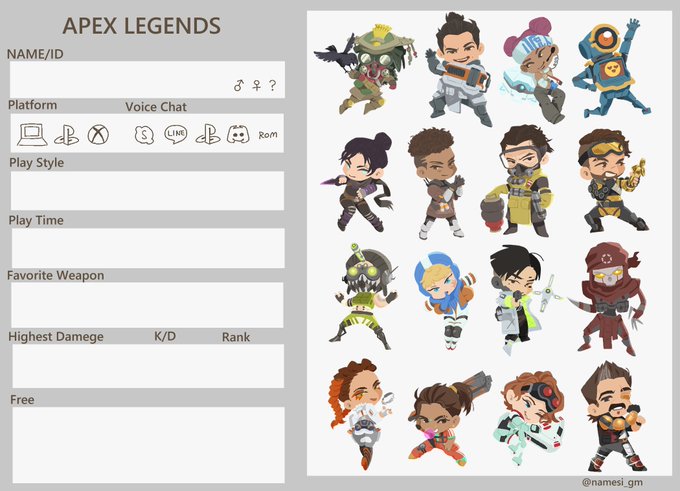This screenshot has height=491, width=680.
Task: Select Wraith holding the purple kunai
Action: pos(358,182)
